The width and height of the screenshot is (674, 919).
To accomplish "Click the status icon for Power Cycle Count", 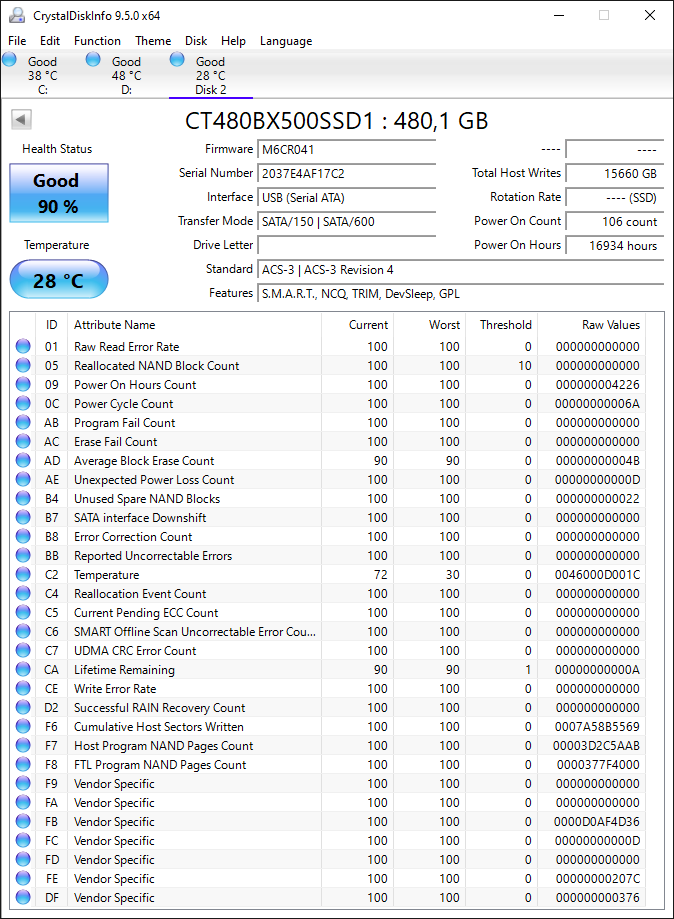I will (x=23, y=403).
